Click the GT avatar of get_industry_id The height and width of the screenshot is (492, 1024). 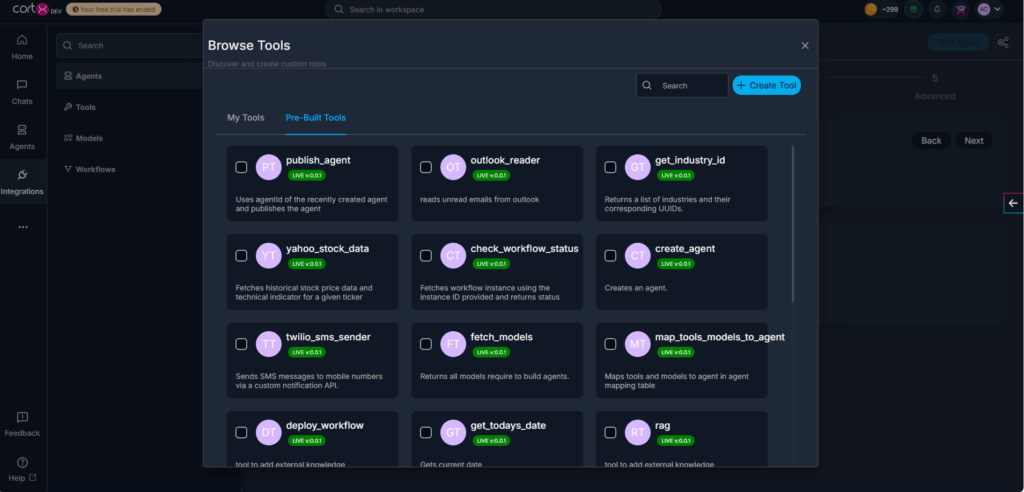point(637,167)
